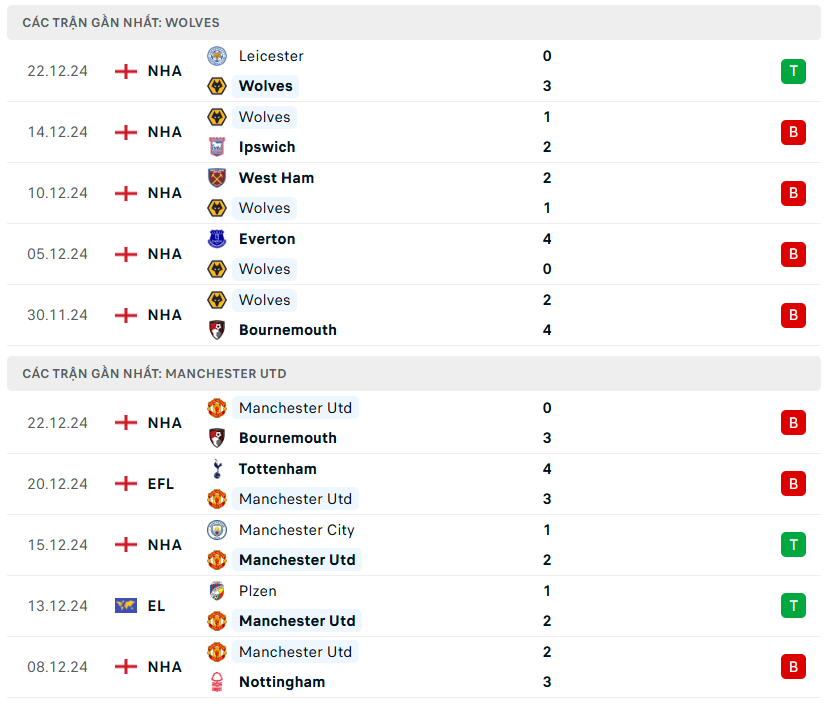The height and width of the screenshot is (704, 824).
Task: Click the Plzen club crest icon
Action: pyautogui.click(x=216, y=591)
